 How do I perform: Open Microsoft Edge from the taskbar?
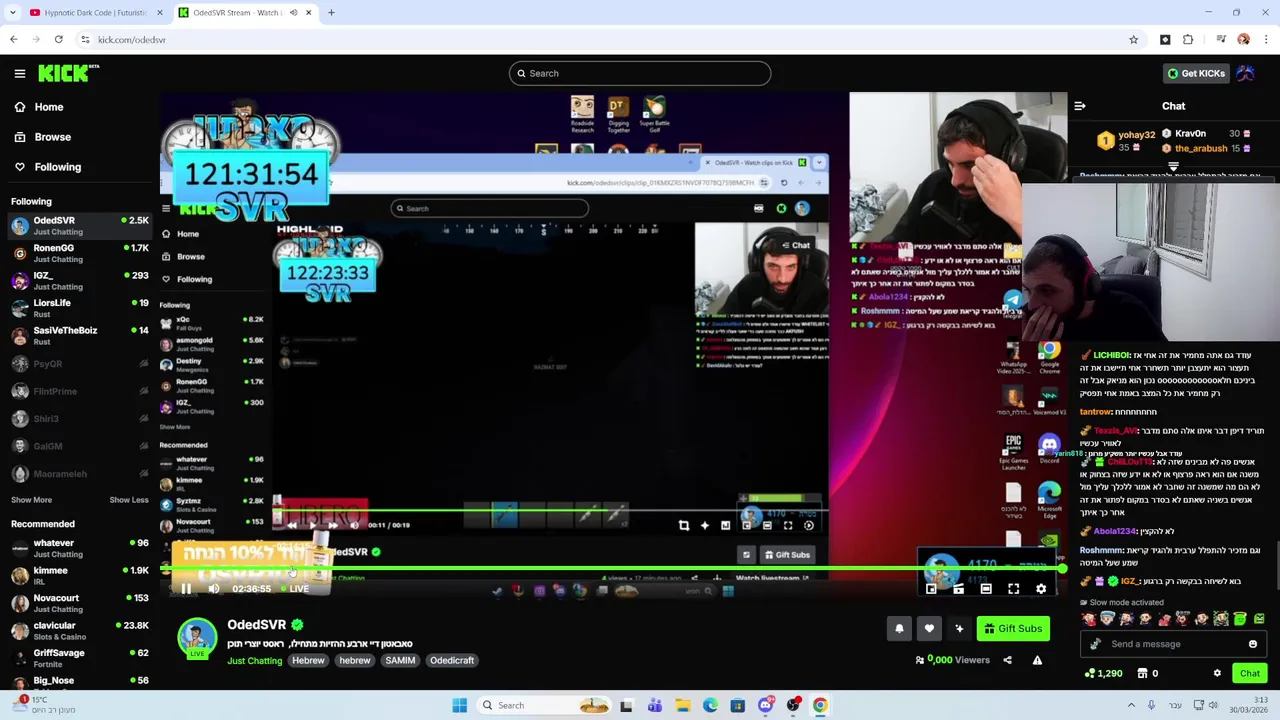(710, 705)
